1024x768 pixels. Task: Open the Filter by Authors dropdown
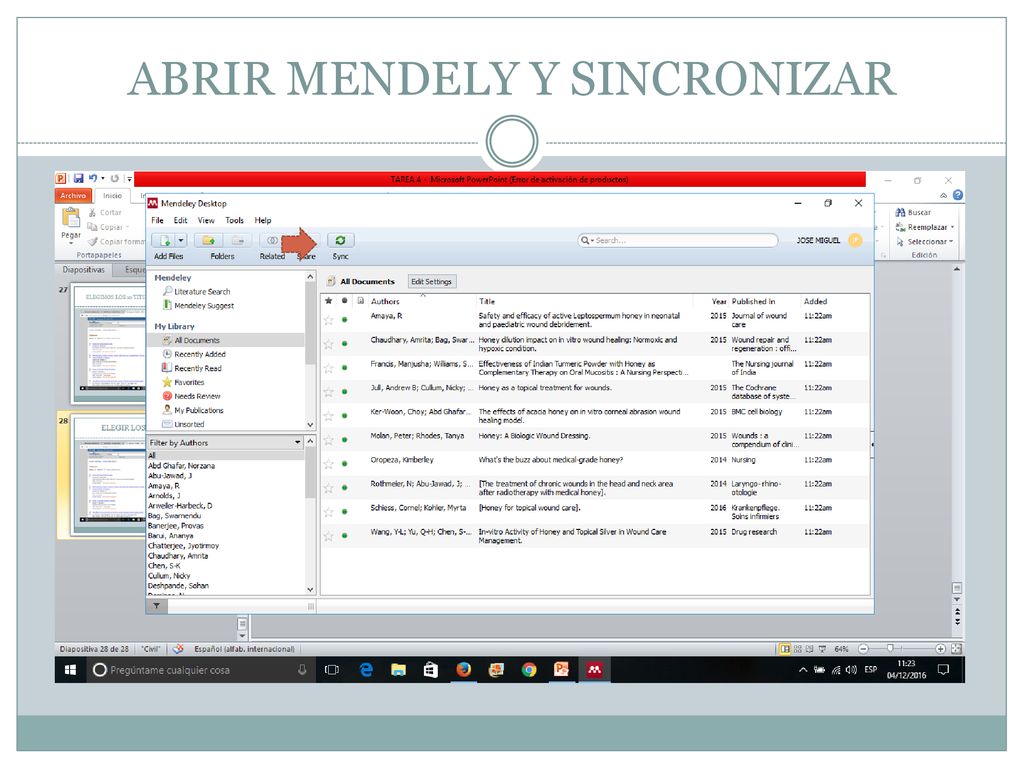[297, 443]
